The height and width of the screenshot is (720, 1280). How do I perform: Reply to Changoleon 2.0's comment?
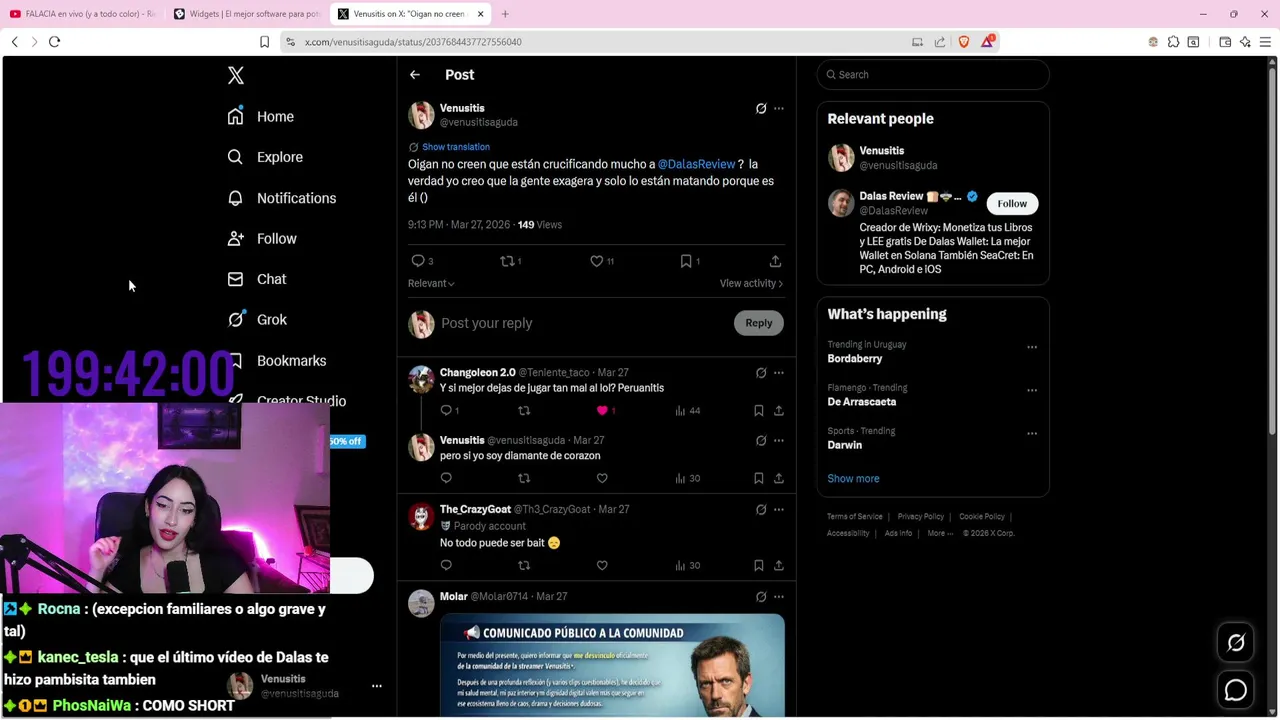(446, 411)
